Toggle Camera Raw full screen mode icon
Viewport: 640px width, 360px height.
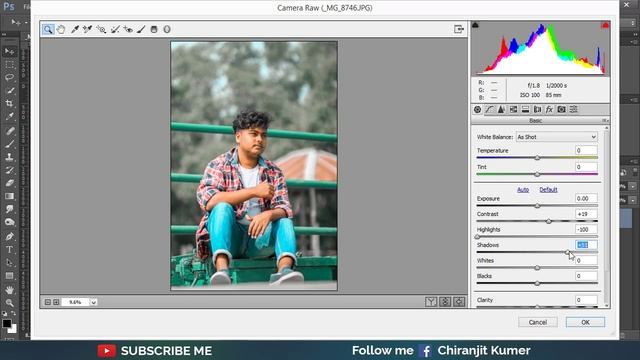459,29
